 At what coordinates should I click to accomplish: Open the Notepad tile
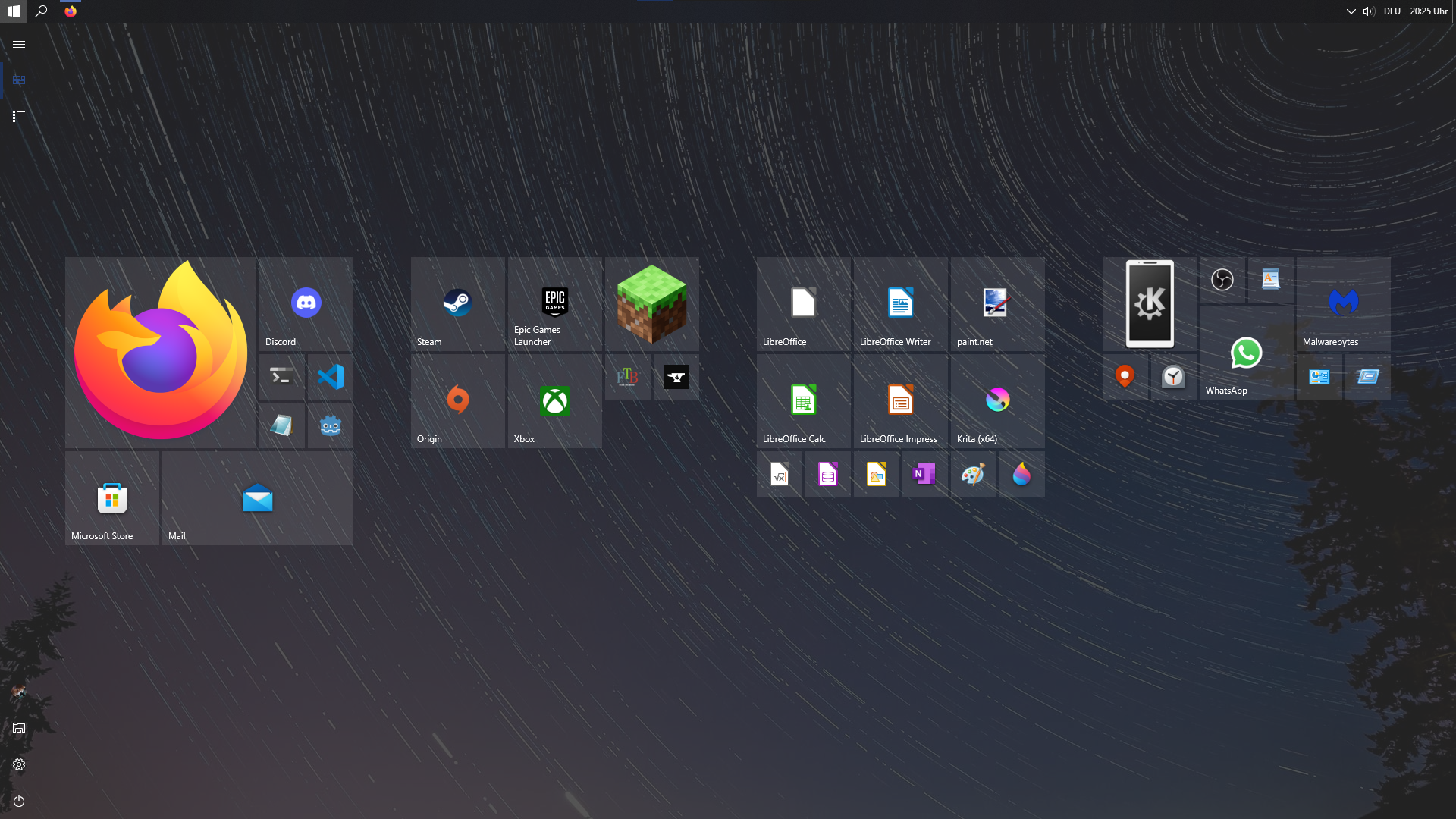pos(282,425)
